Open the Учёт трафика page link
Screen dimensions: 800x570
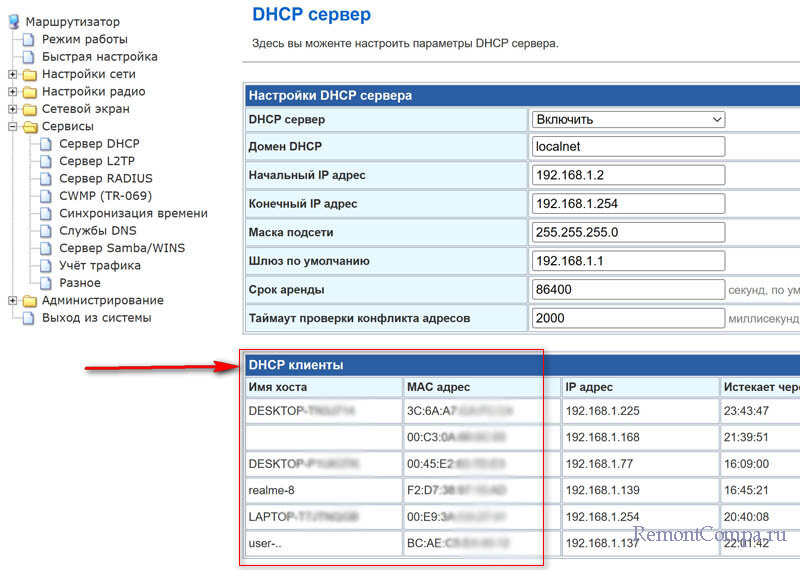coord(99,266)
